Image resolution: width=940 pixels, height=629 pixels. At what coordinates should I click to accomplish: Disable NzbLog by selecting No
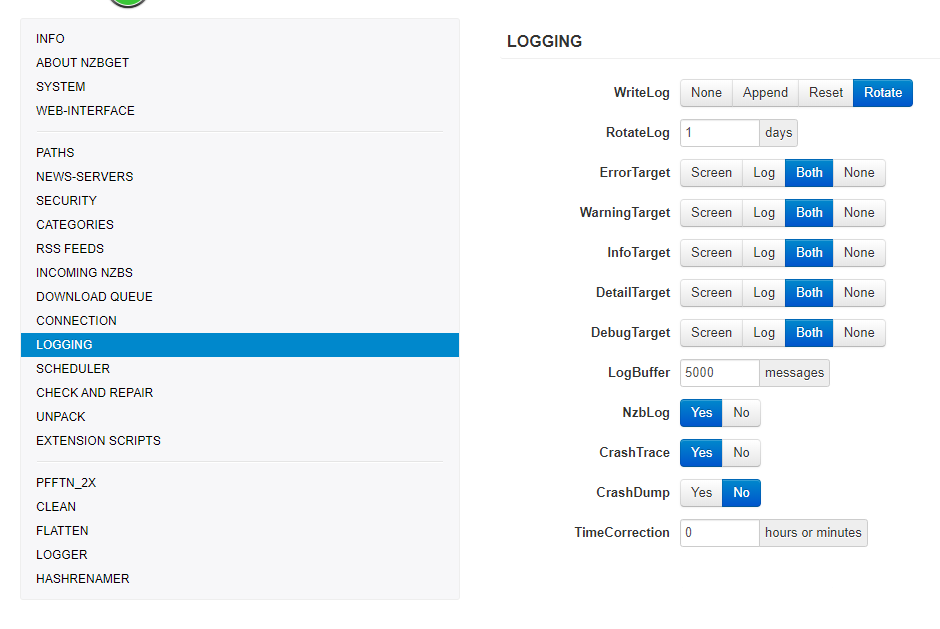[x=741, y=413]
